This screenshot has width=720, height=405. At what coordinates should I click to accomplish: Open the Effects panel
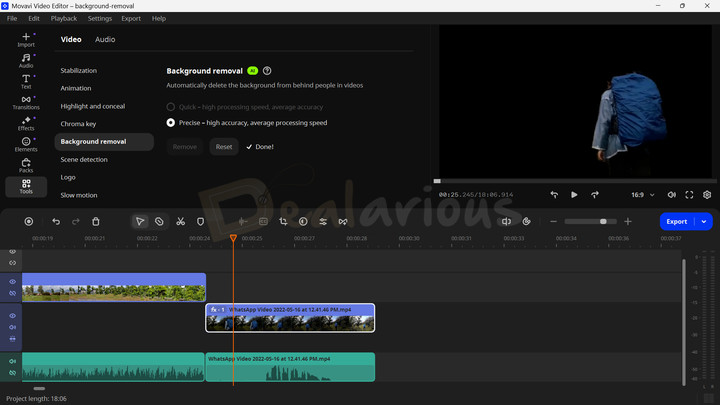point(26,123)
